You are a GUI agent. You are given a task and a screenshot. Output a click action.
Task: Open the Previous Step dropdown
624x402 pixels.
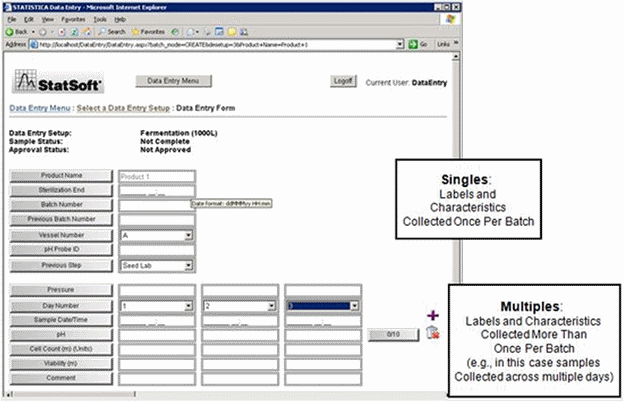click(188, 265)
